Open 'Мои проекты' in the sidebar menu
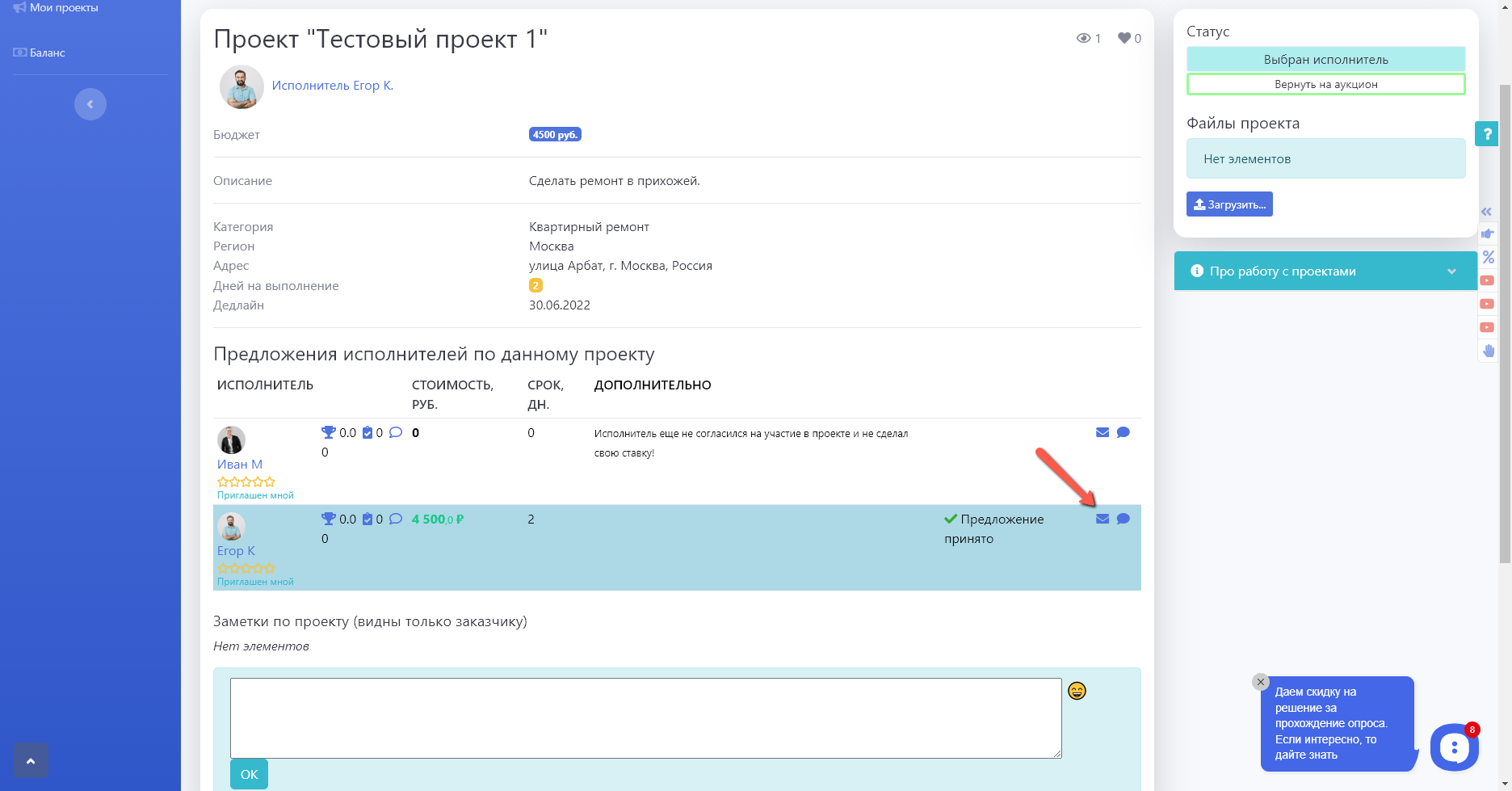This screenshot has width=1512, height=791. coord(63,8)
